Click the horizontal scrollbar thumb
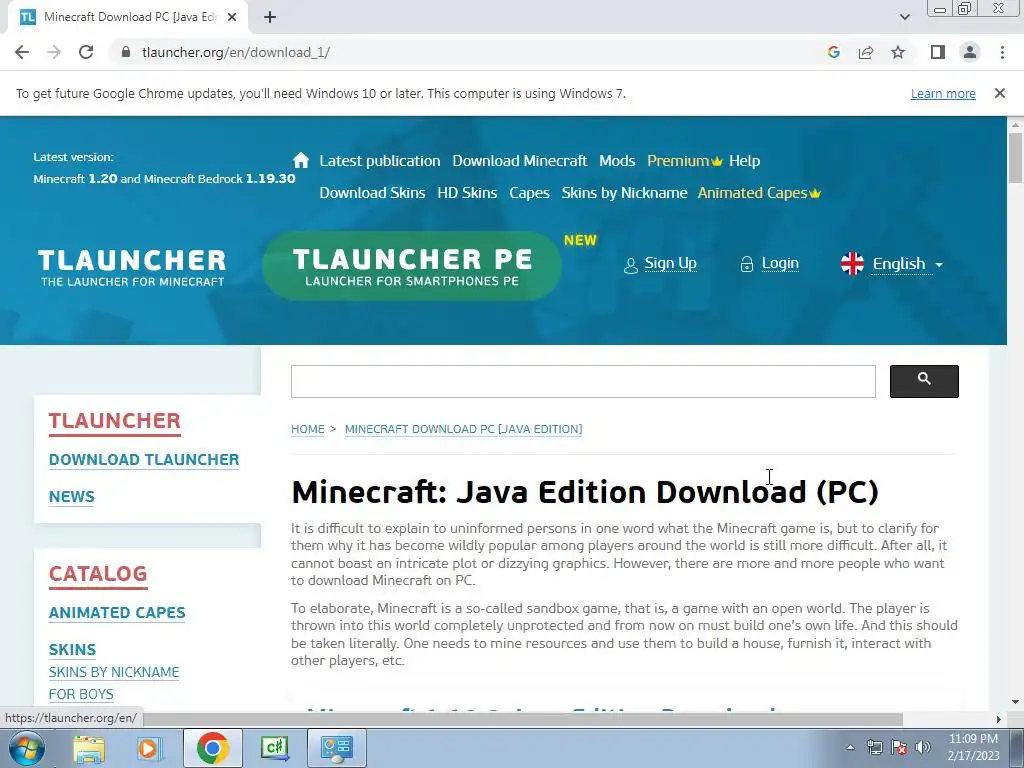This screenshot has height=768, width=1024. [x=522, y=719]
